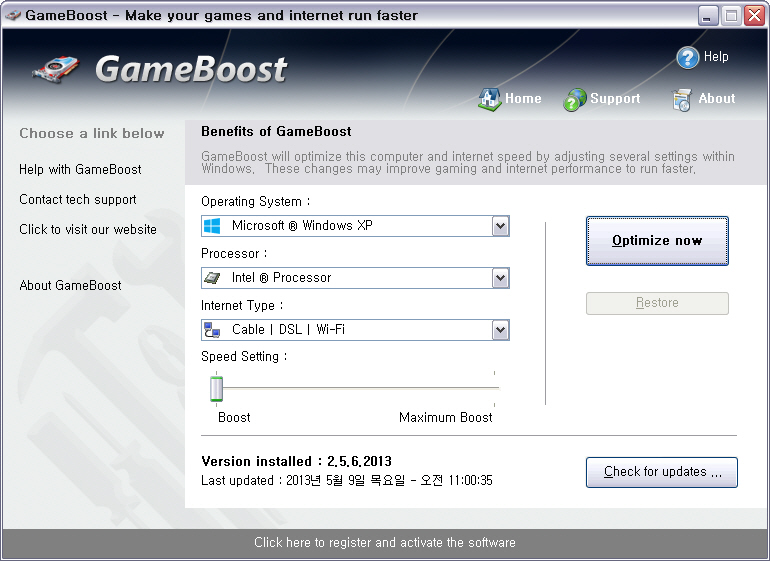Click the About document icon
This screenshot has height=561, width=770.
pyautogui.click(x=682, y=100)
